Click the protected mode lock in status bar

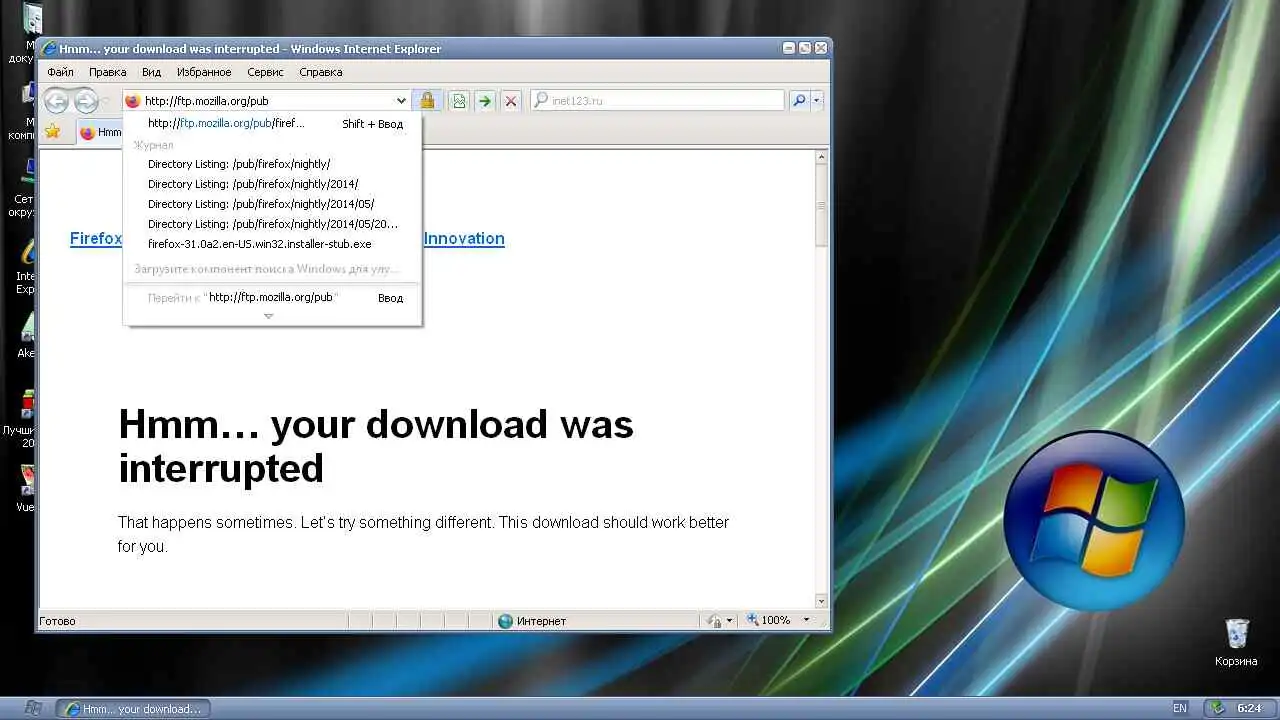coord(714,621)
